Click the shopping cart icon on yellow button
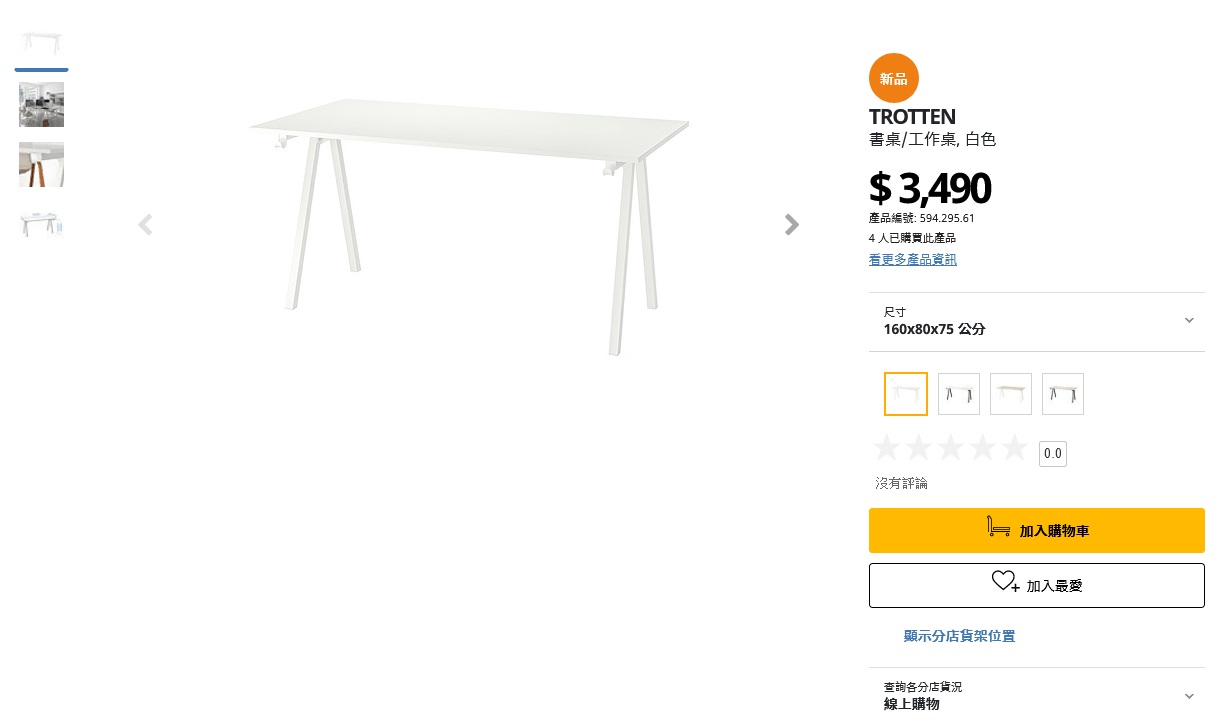This screenshot has width=1227, height=723. [x=997, y=527]
